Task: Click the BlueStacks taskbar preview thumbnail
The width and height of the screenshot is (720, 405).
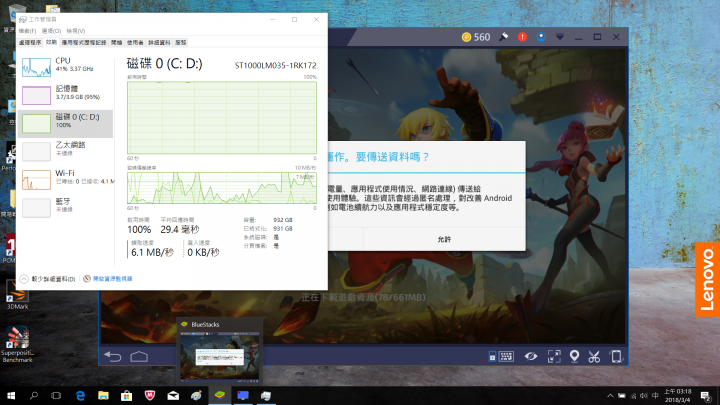Action: pos(219,356)
